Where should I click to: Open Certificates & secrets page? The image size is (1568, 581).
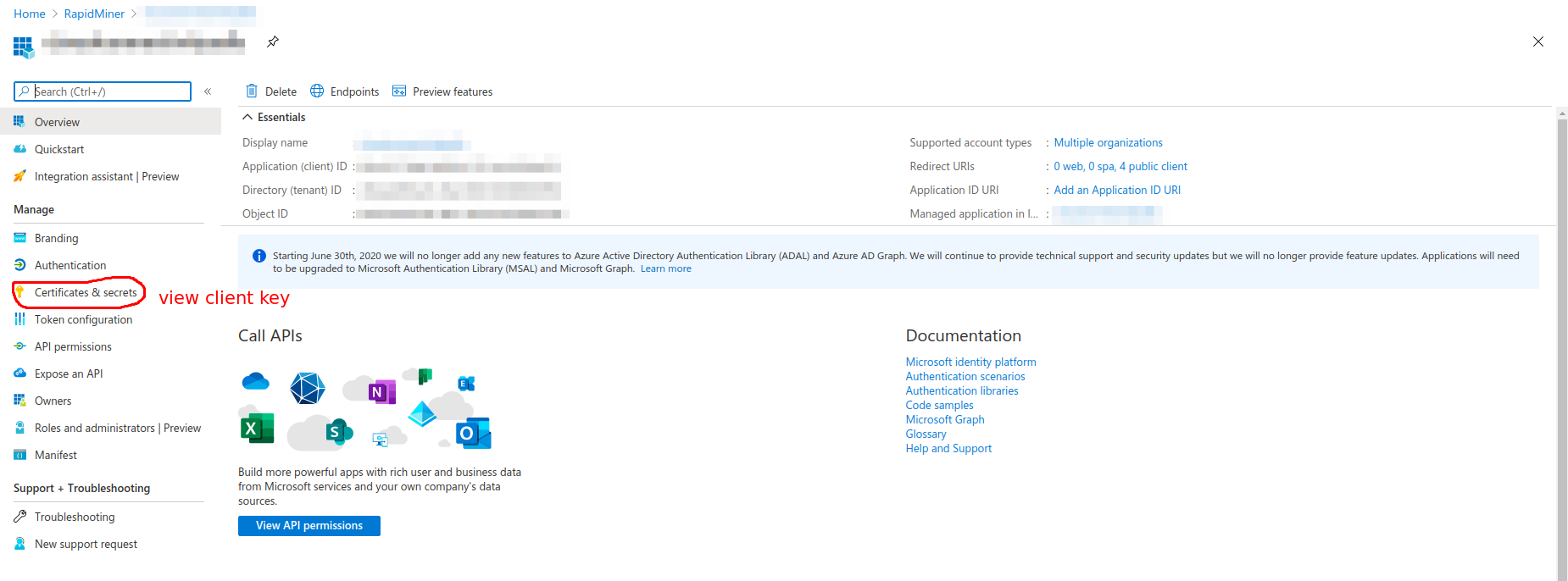click(85, 292)
